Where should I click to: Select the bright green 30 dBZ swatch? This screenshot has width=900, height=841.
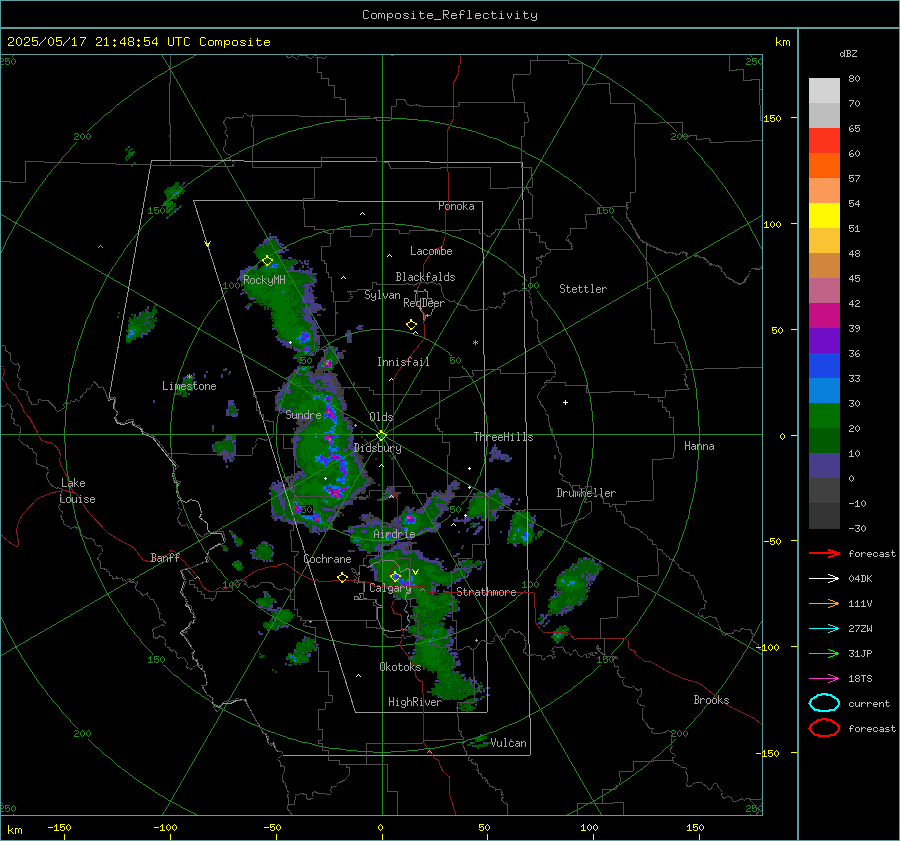pyautogui.click(x=824, y=415)
